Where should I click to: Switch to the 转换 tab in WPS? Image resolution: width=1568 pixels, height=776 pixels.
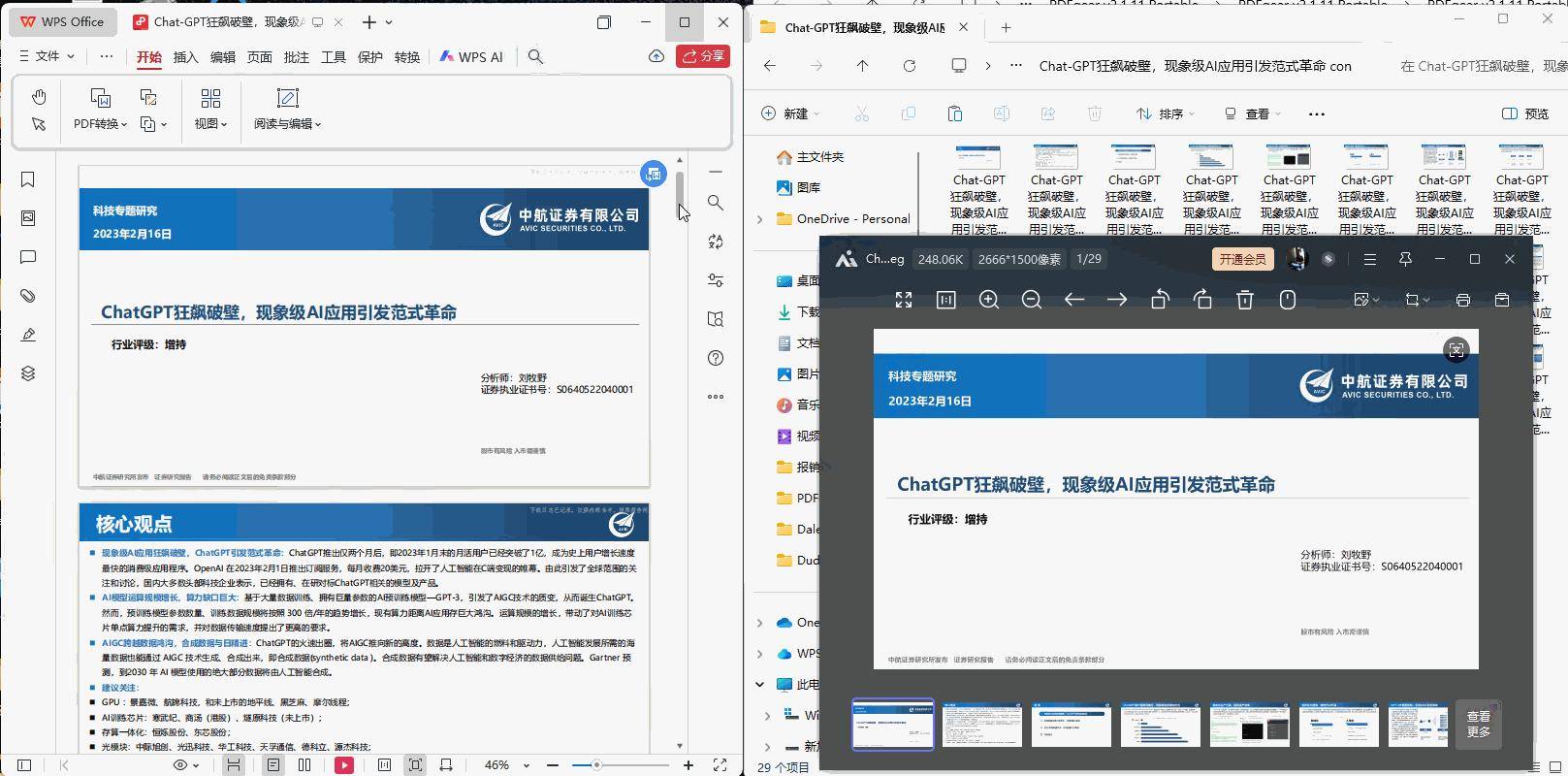(407, 57)
